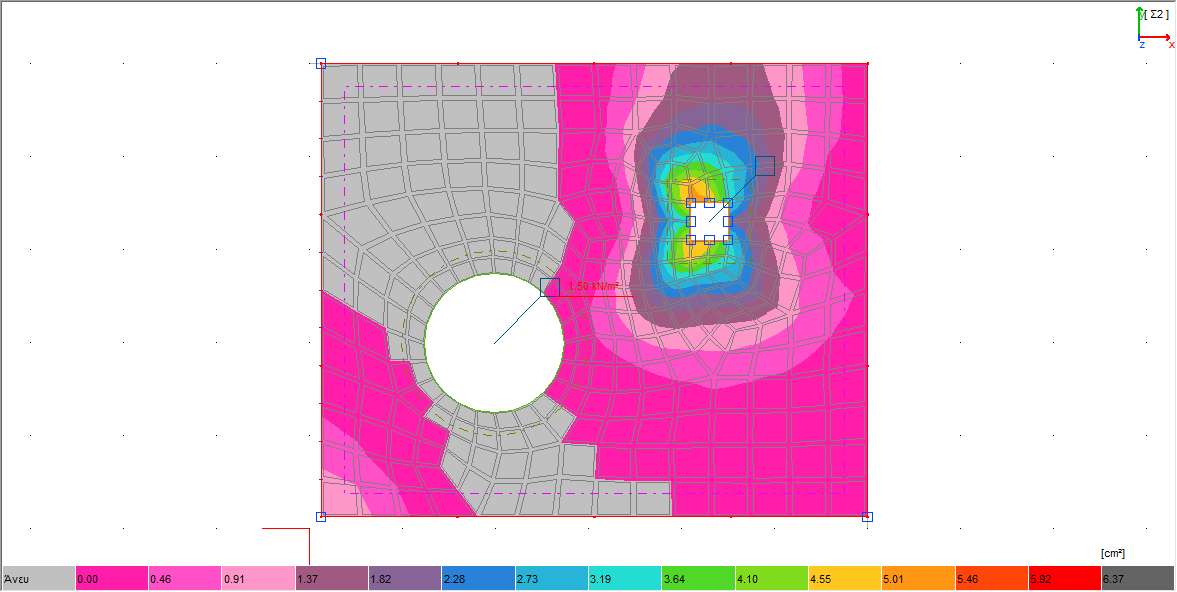Pick the 3.64 green legend swatch
This screenshot has height=592, width=1177.
pyautogui.click(x=698, y=578)
